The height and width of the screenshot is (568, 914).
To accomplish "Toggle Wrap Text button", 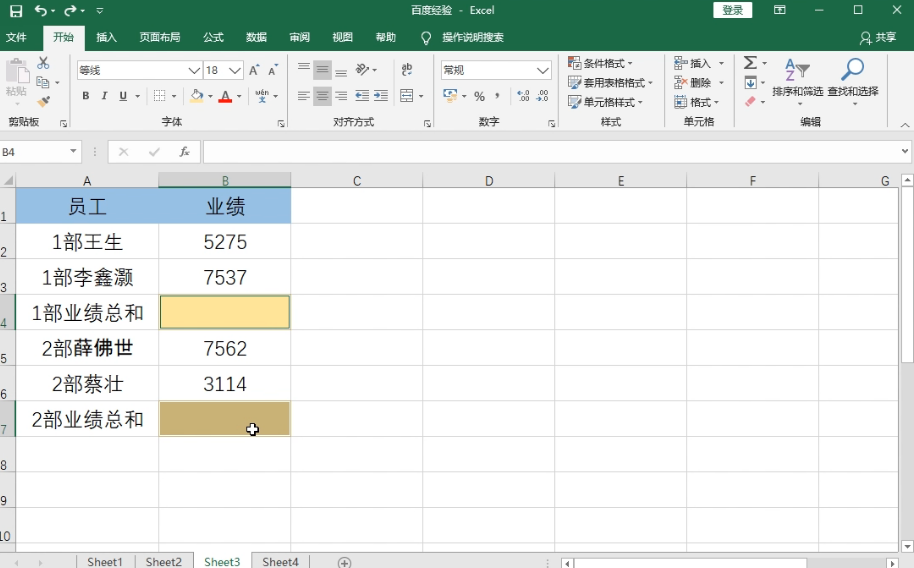I will [407, 69].
